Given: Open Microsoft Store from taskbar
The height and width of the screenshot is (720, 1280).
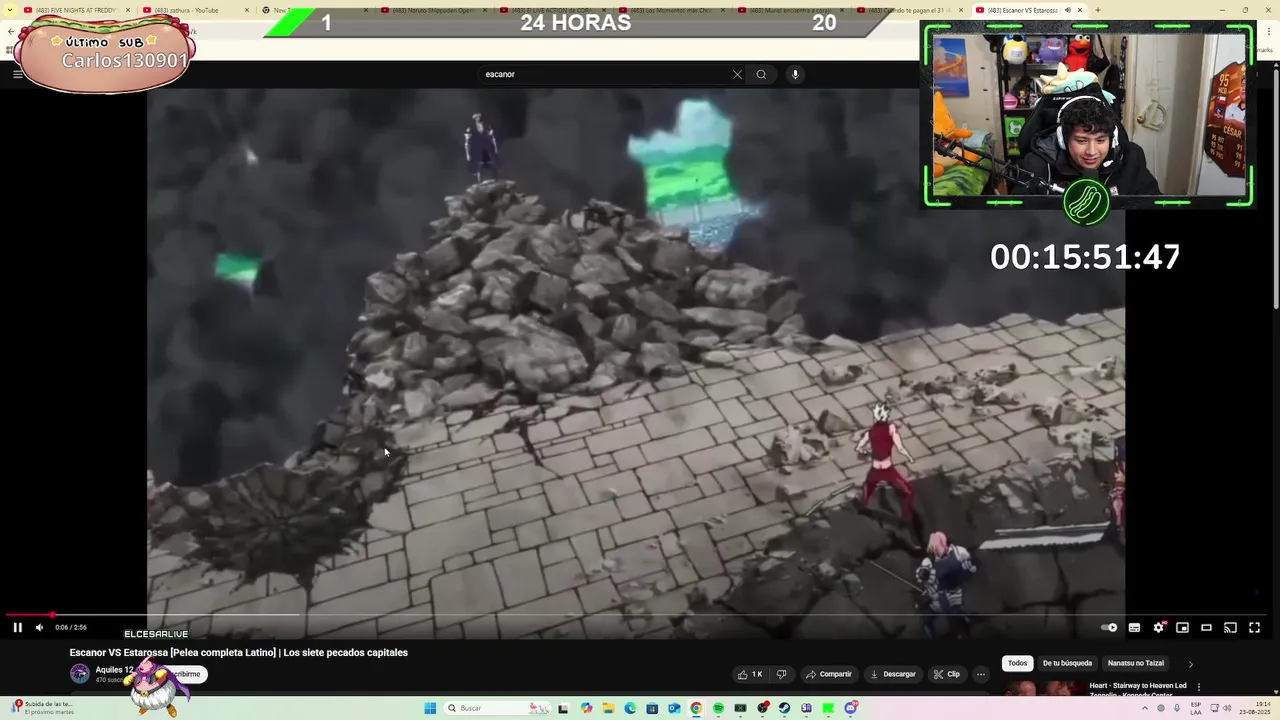Looking at the screenshot, I should click(652, 708).
